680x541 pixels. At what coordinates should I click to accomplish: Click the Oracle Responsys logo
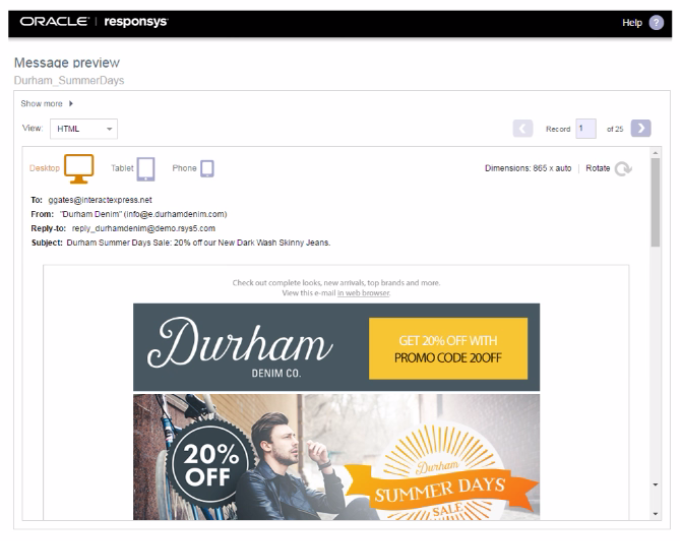pos(94,22)
